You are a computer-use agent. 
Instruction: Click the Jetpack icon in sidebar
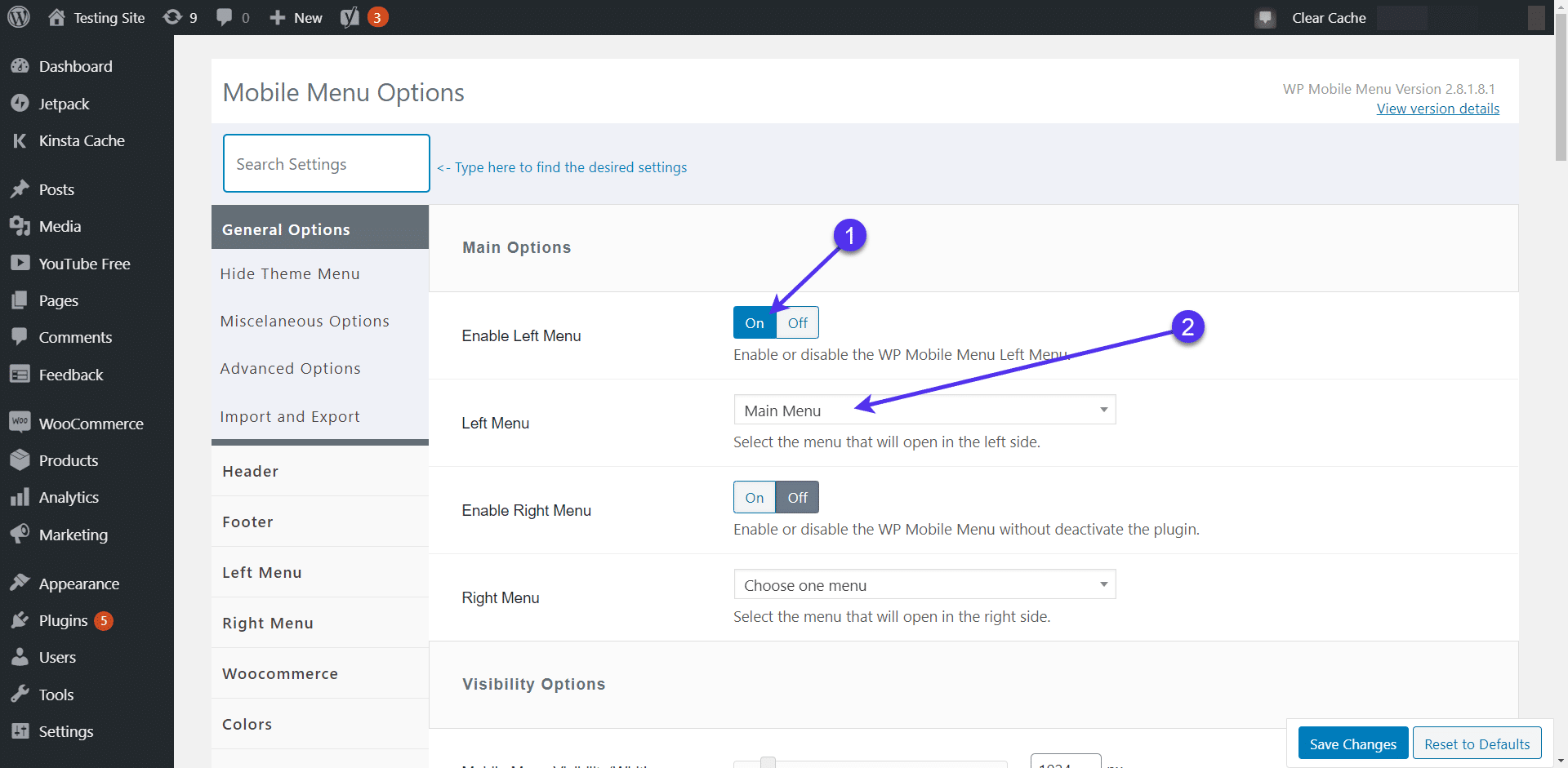coord(20,104)
